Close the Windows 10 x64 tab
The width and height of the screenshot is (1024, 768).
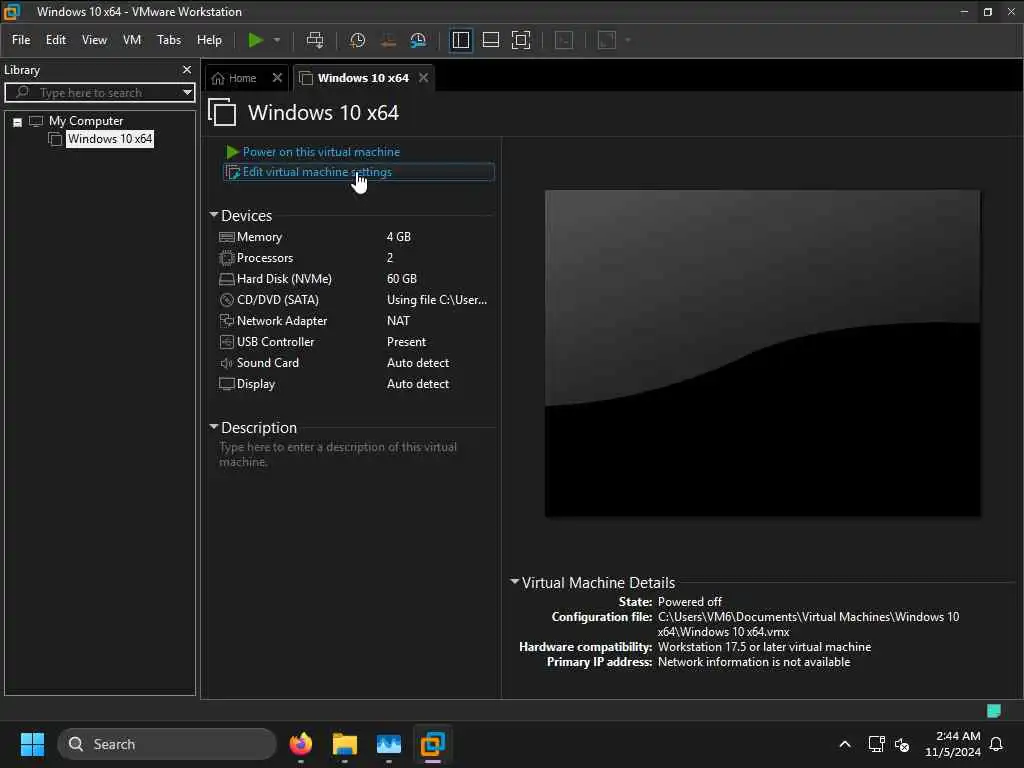[x=423, y=78]
